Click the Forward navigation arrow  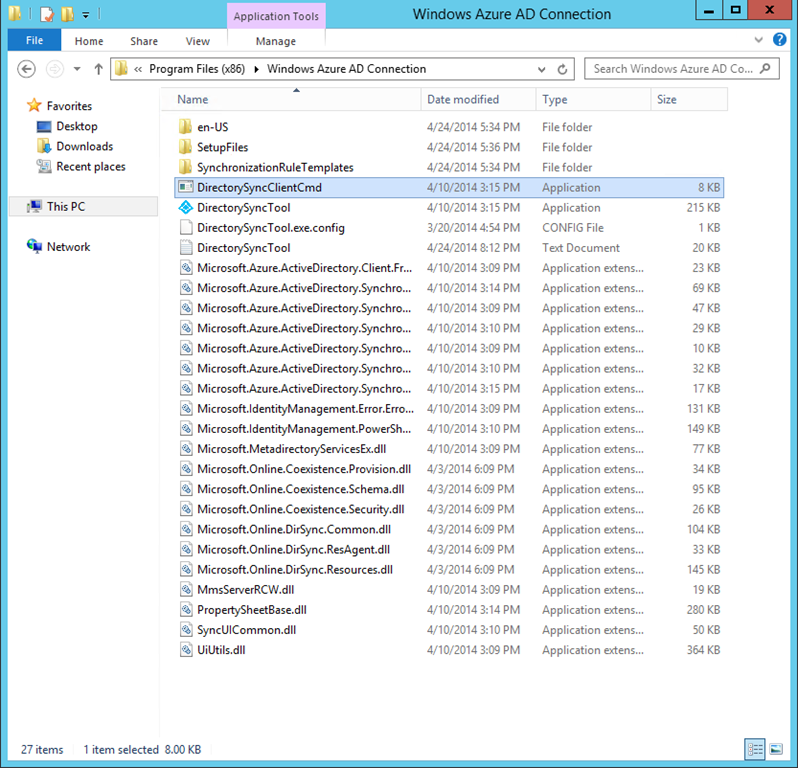tap(54, 69)
